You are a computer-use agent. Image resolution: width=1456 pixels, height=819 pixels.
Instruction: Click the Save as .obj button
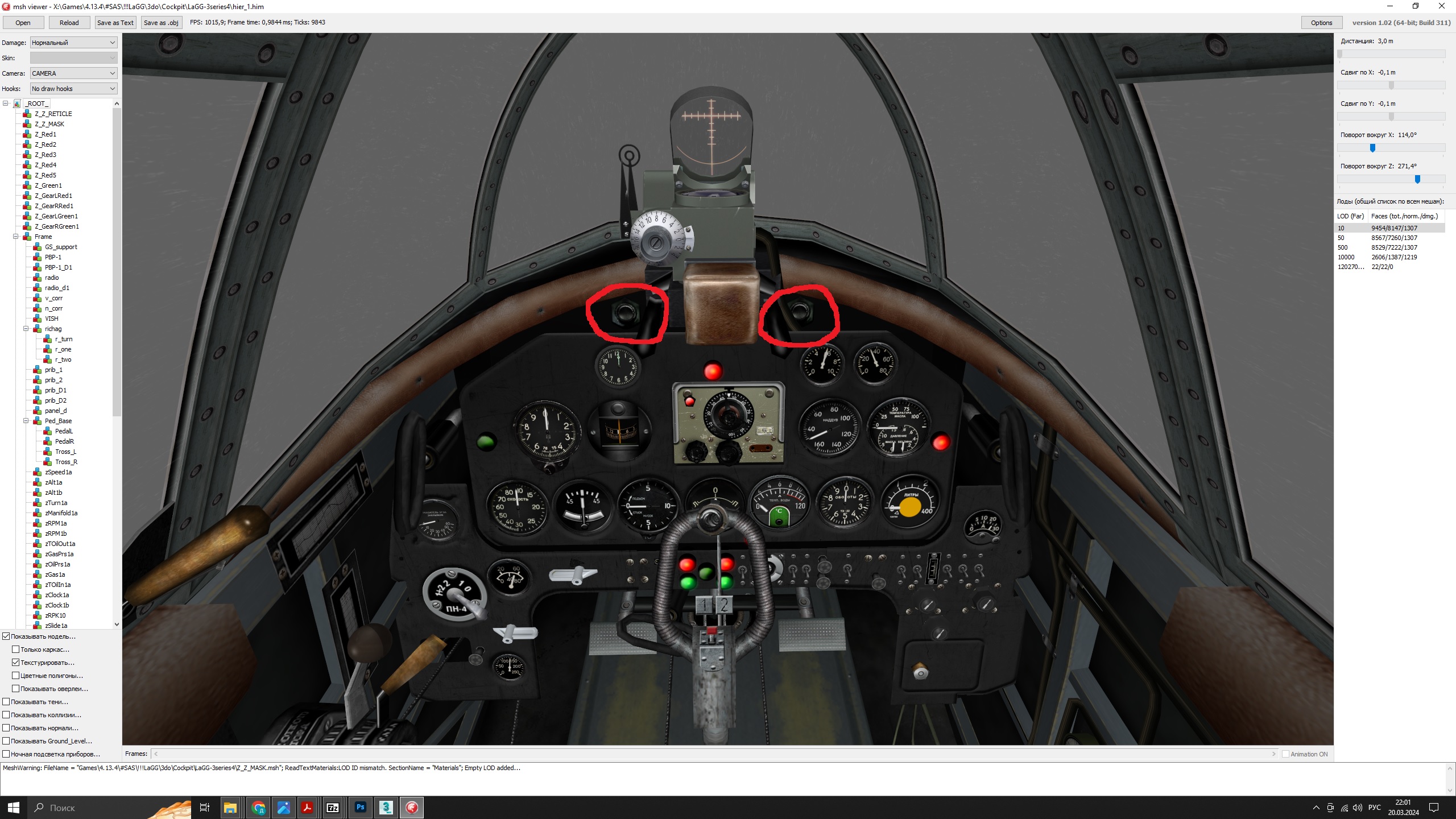click(161, 23)
